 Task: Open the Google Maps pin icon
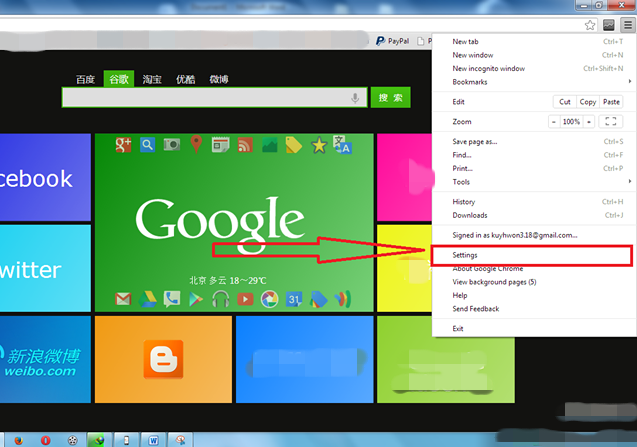tap(196, 144)
